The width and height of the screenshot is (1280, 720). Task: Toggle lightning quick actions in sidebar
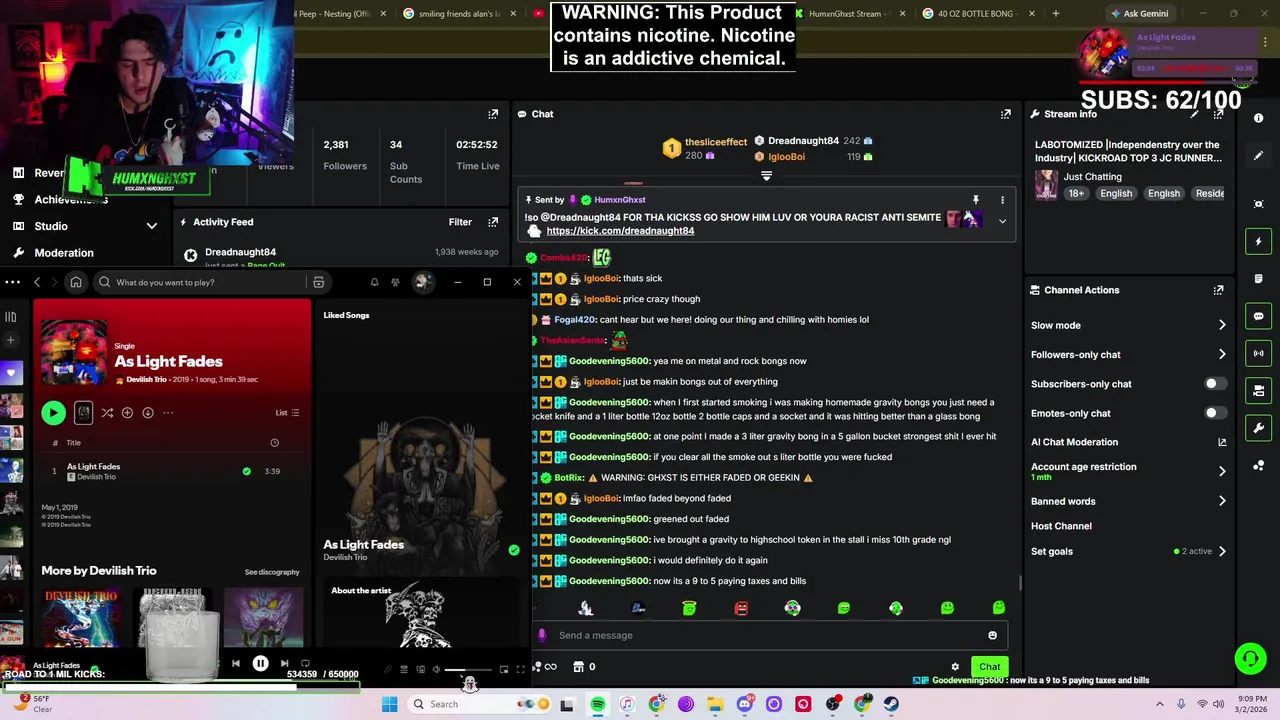pyautogui.click(x=1258, y=242)
